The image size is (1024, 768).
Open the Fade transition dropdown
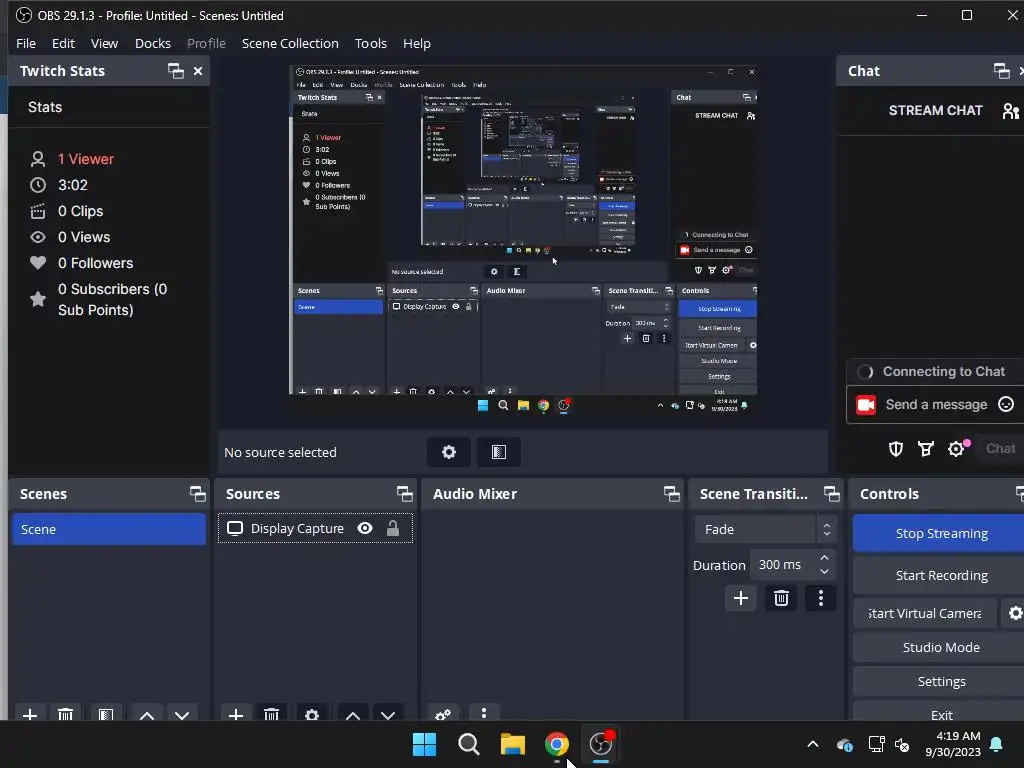coord(765,530)
